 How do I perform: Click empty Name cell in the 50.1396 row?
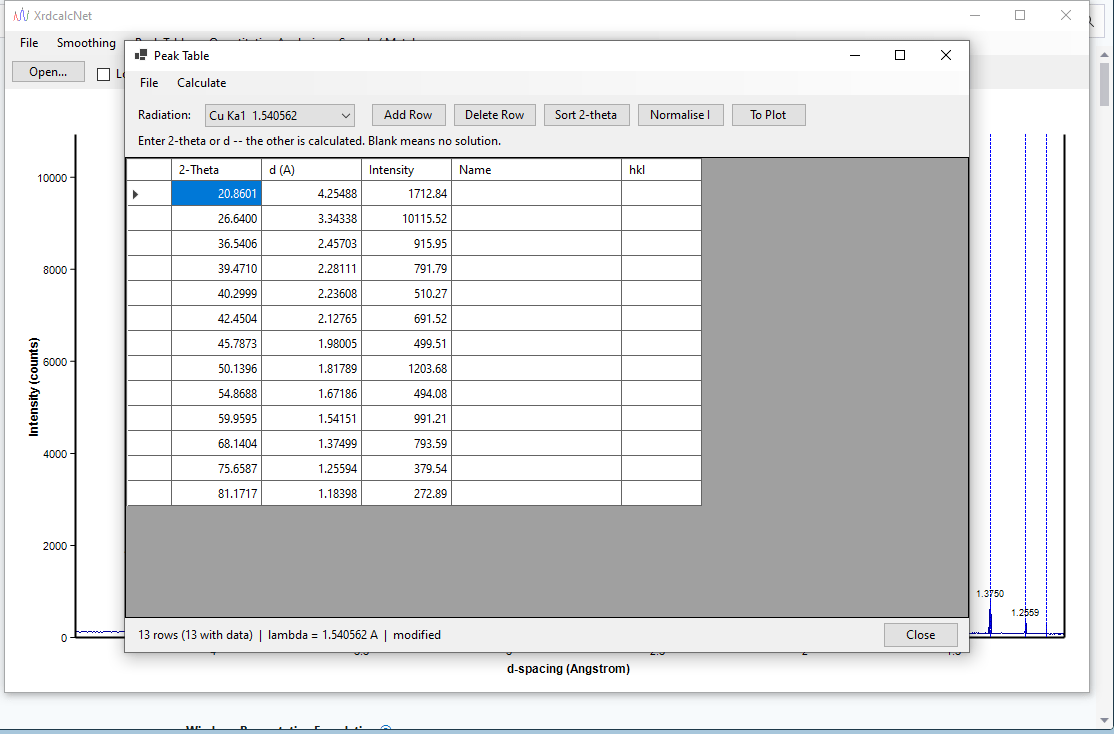tap(536, 368)
